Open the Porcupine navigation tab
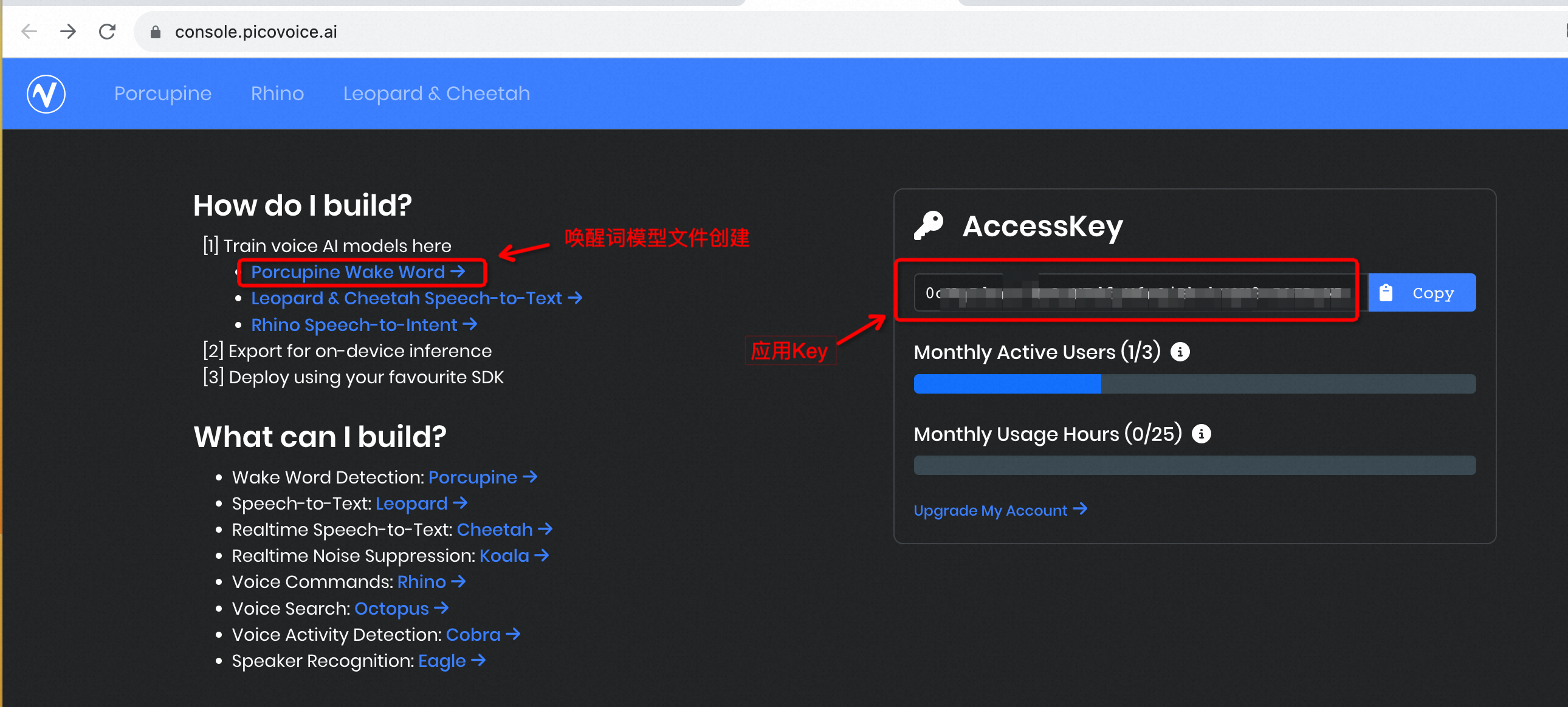 [x=162, y=94]
